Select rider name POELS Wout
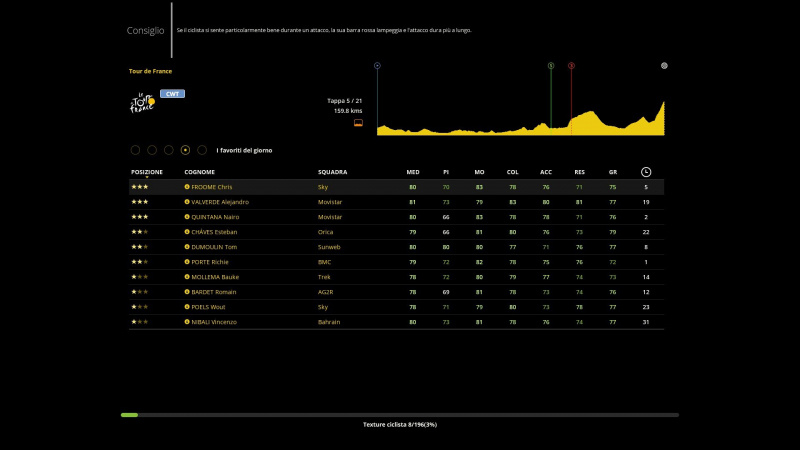 pos(208,307)
